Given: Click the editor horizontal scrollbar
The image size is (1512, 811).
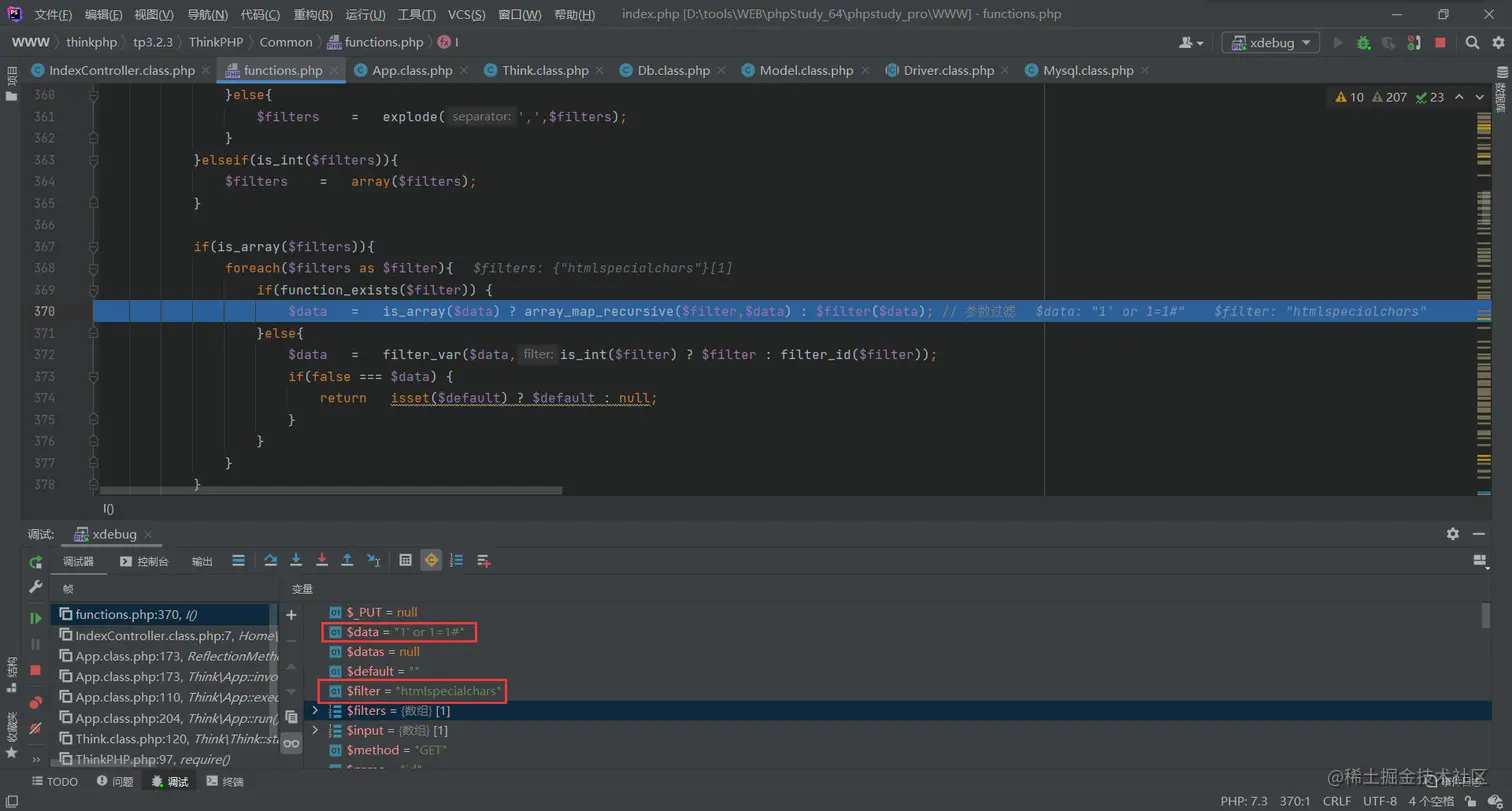Looking at the screenshot, I should (331, 491).
